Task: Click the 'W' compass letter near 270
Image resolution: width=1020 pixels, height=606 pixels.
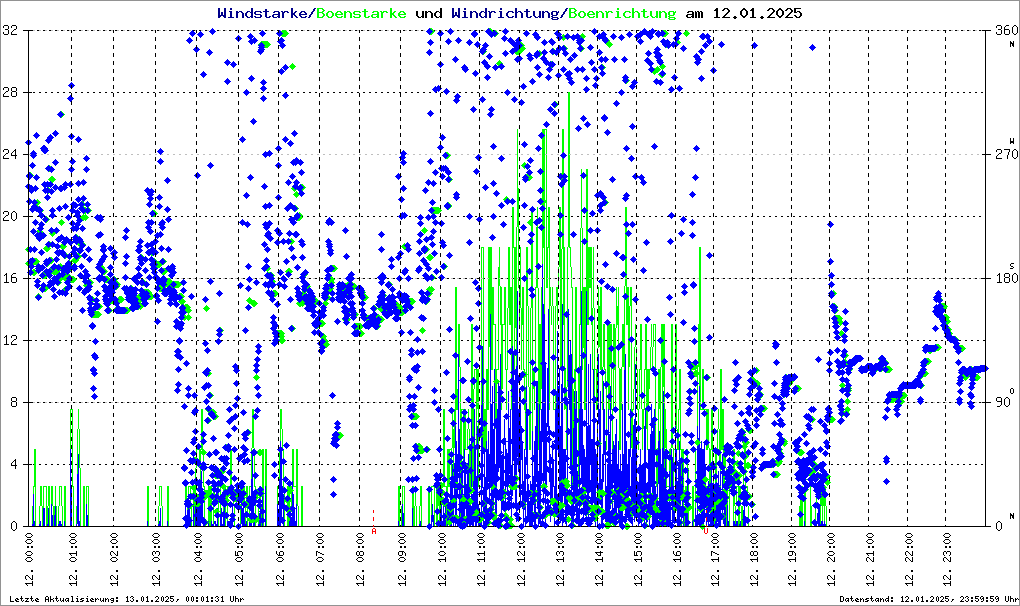Action: click(1012, 140)
